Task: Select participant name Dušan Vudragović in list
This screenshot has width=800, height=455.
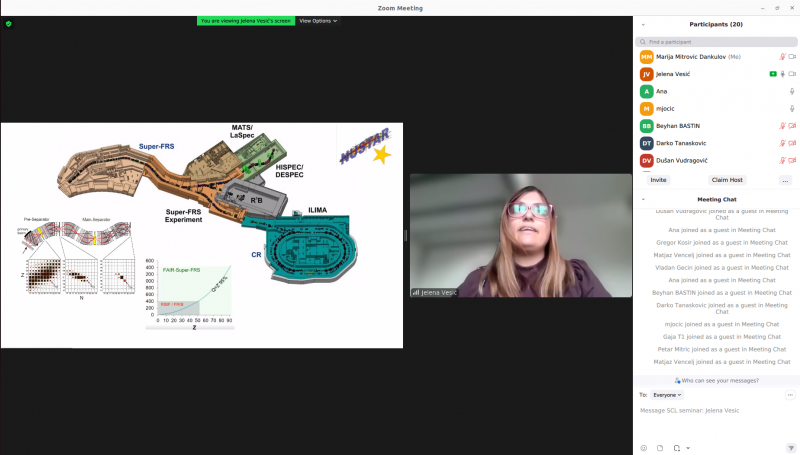Action: (x=682, y=161)
